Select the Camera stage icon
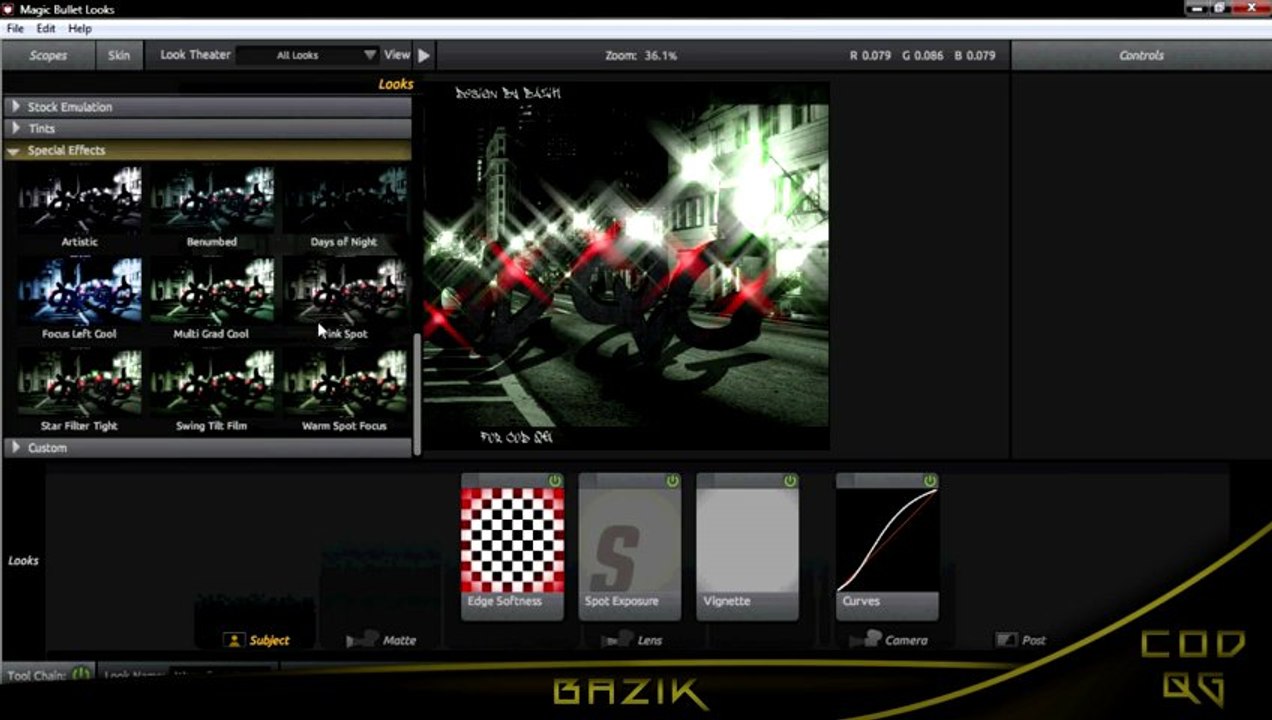 coord(864,639)
